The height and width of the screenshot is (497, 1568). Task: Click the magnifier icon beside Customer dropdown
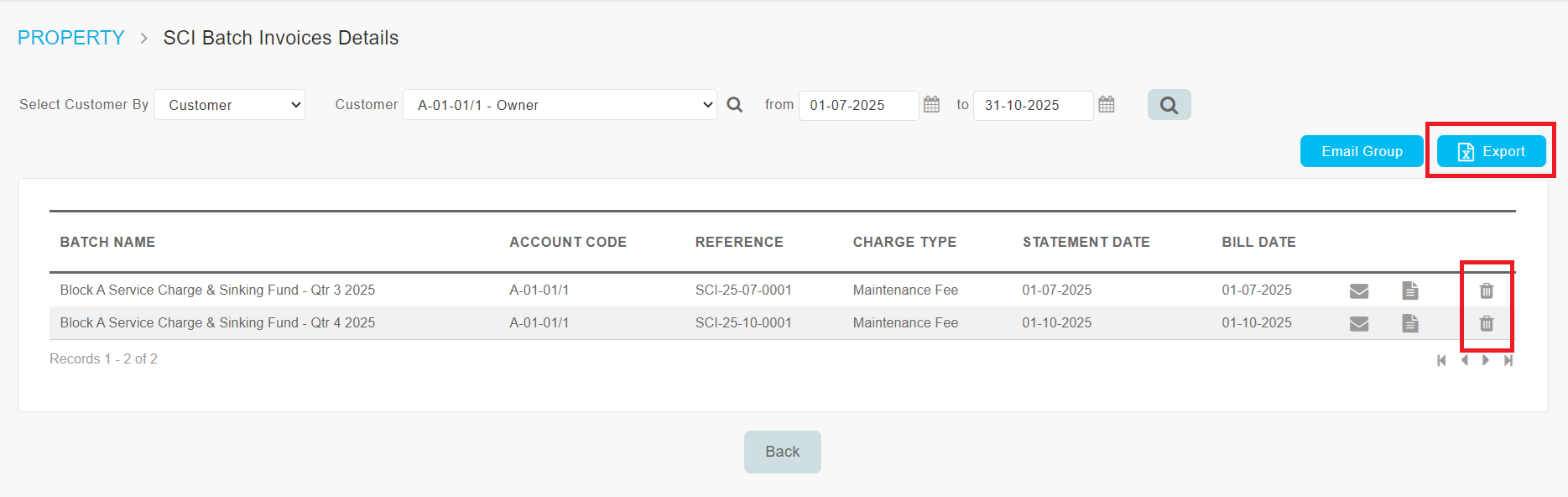[735, 105]
